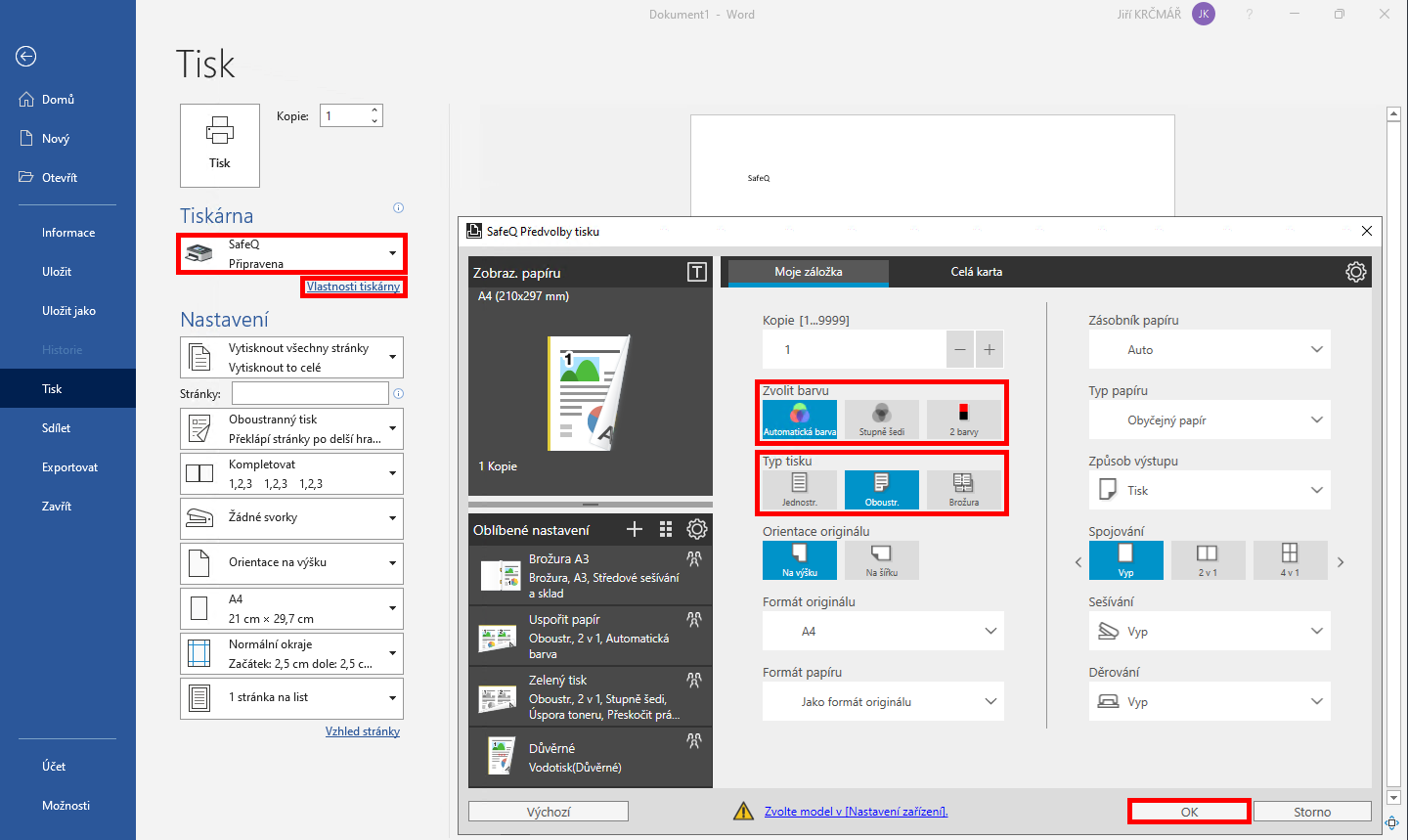Go back using the circular arrow icon
The width and height of the screenshot is (1408, 840).
[26, 57]
